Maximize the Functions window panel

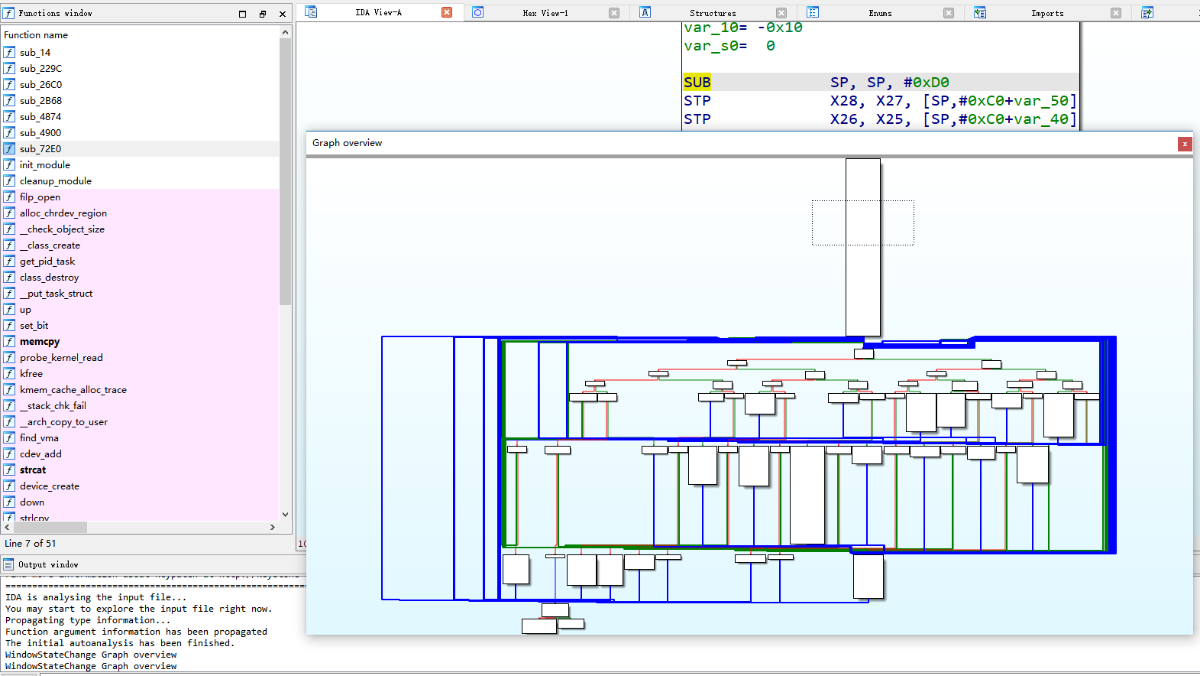(x=243, y=14)
